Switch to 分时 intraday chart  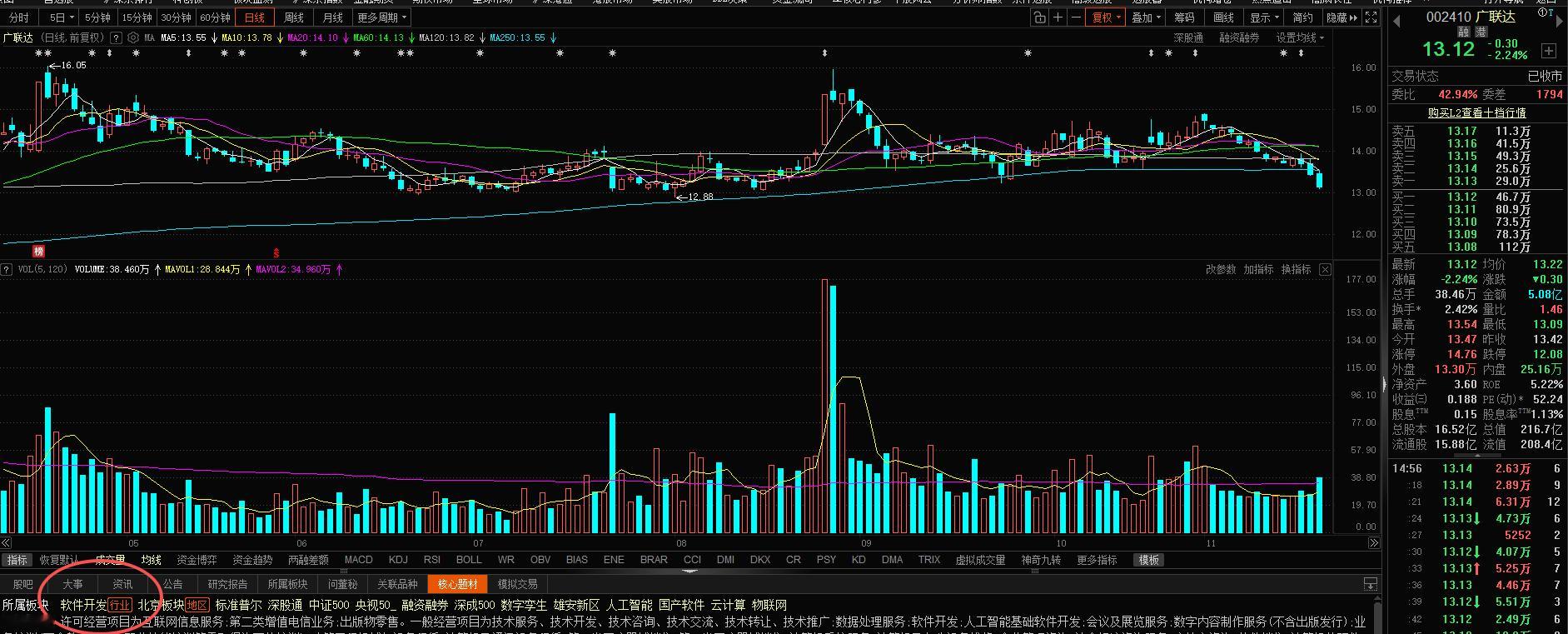tap(18, 17)
